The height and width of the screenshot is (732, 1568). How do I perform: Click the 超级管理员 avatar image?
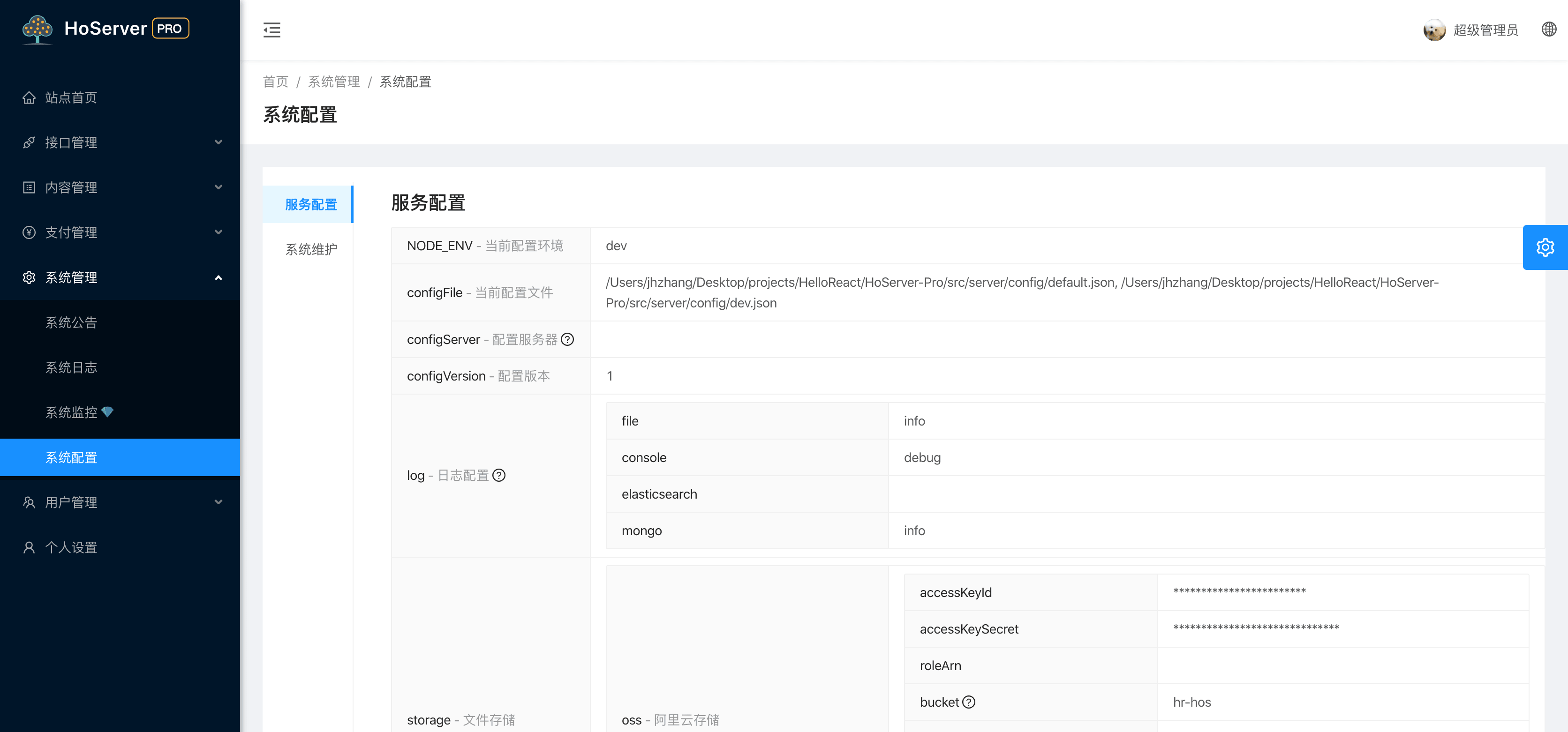click(x=1434, y=30)
